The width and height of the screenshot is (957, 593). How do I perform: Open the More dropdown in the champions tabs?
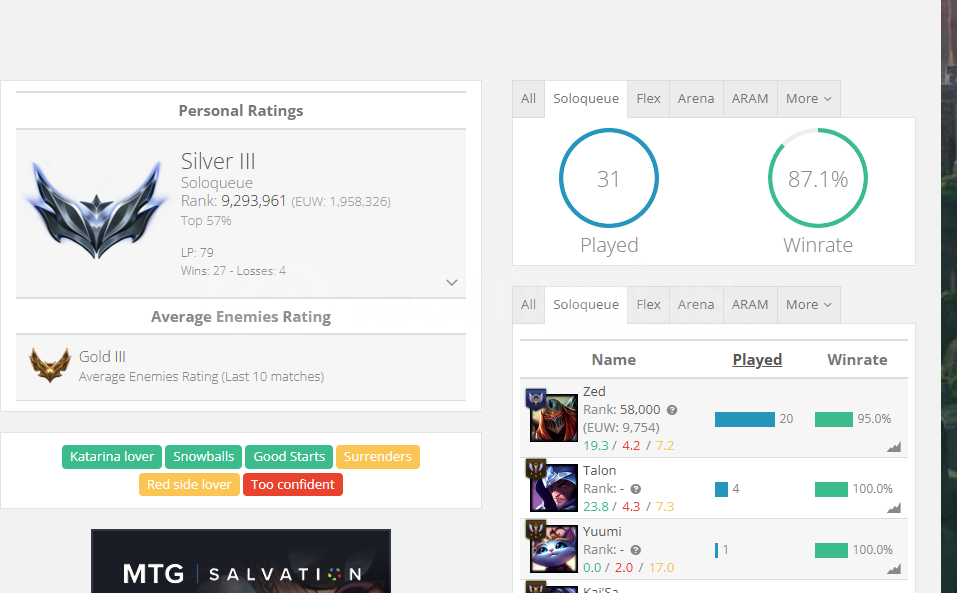pos(809,304)
